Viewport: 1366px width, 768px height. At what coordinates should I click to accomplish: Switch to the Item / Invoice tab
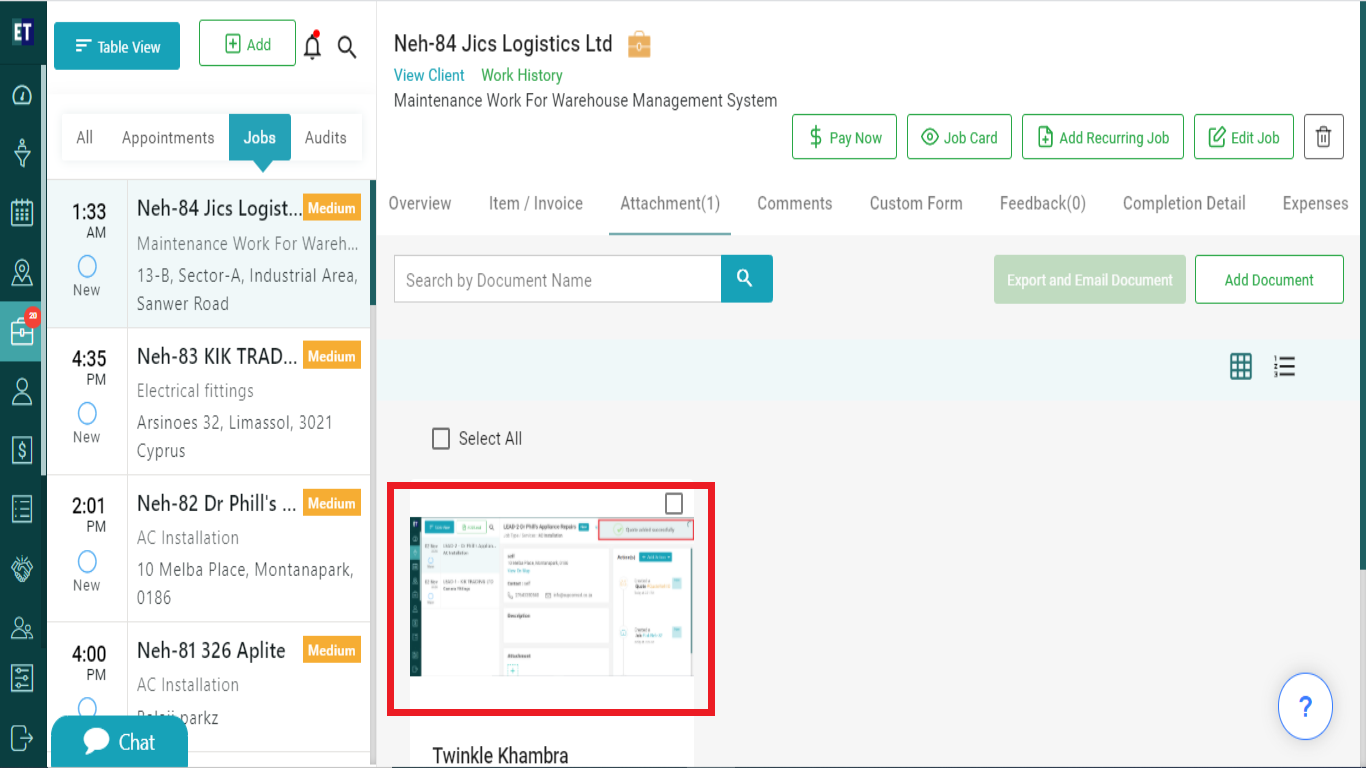(x=536, y=203)
